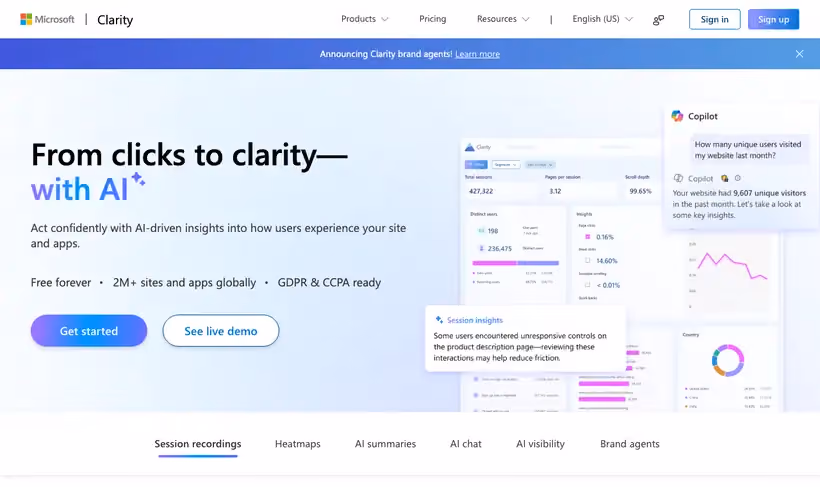The image size is (820, 487).
Task: Click the country donut chart
Action: tap(728, 360)
